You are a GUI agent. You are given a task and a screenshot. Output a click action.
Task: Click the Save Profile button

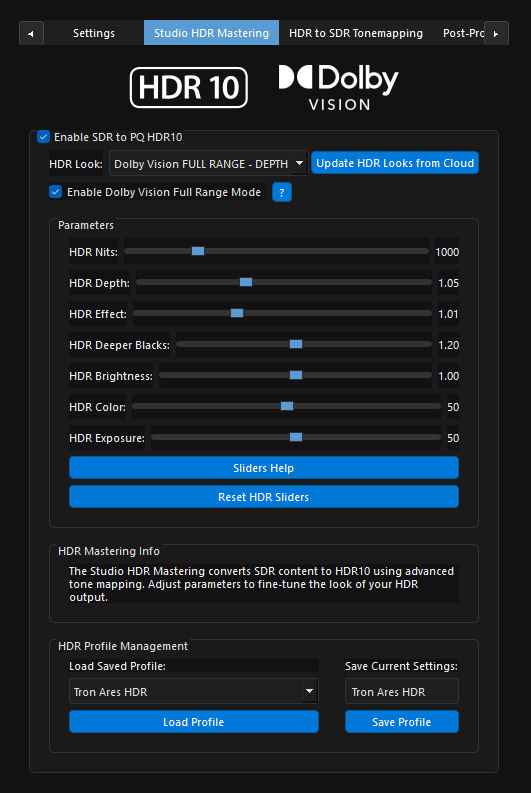(x=402, y=722)
